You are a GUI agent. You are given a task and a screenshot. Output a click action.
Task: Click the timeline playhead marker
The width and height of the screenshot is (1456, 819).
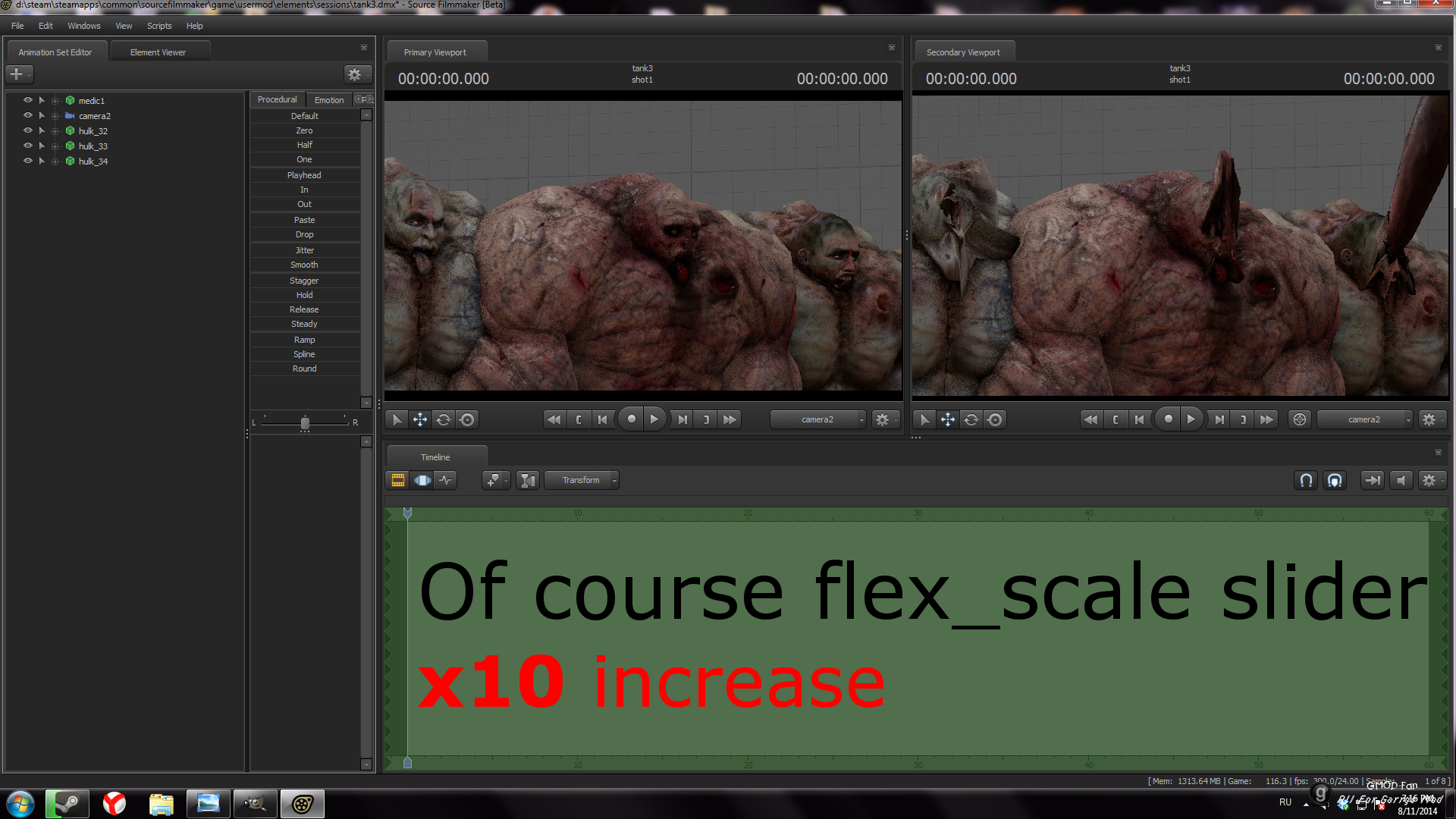[x=407, y=513]
